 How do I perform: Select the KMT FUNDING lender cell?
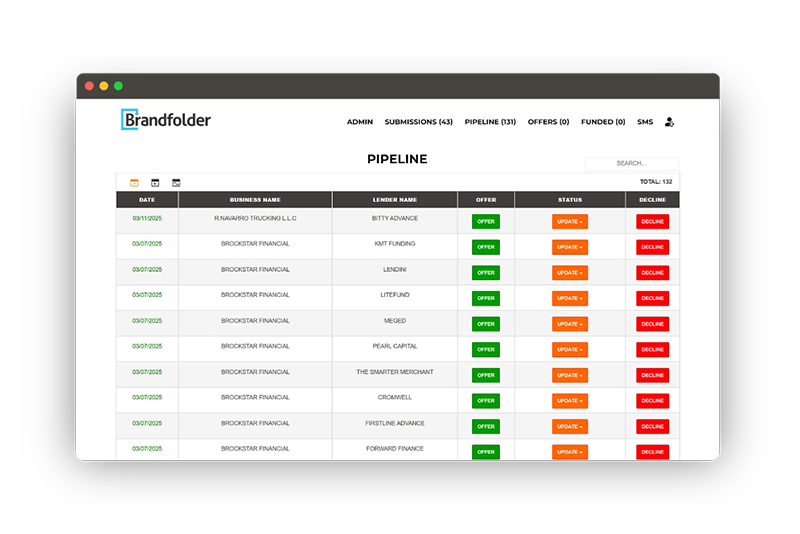point(395,244)
